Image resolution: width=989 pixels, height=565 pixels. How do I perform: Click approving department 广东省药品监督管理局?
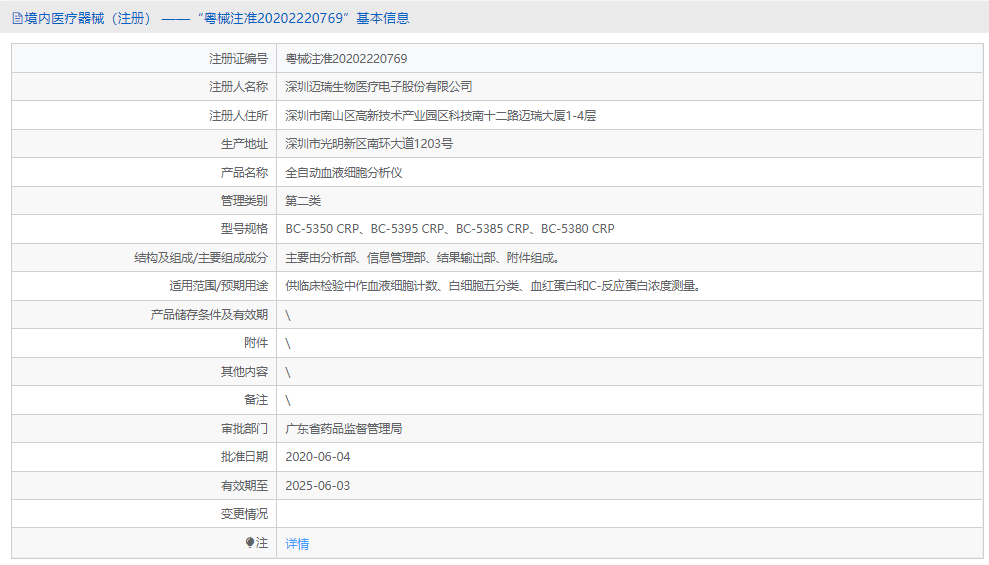point(344,429)
